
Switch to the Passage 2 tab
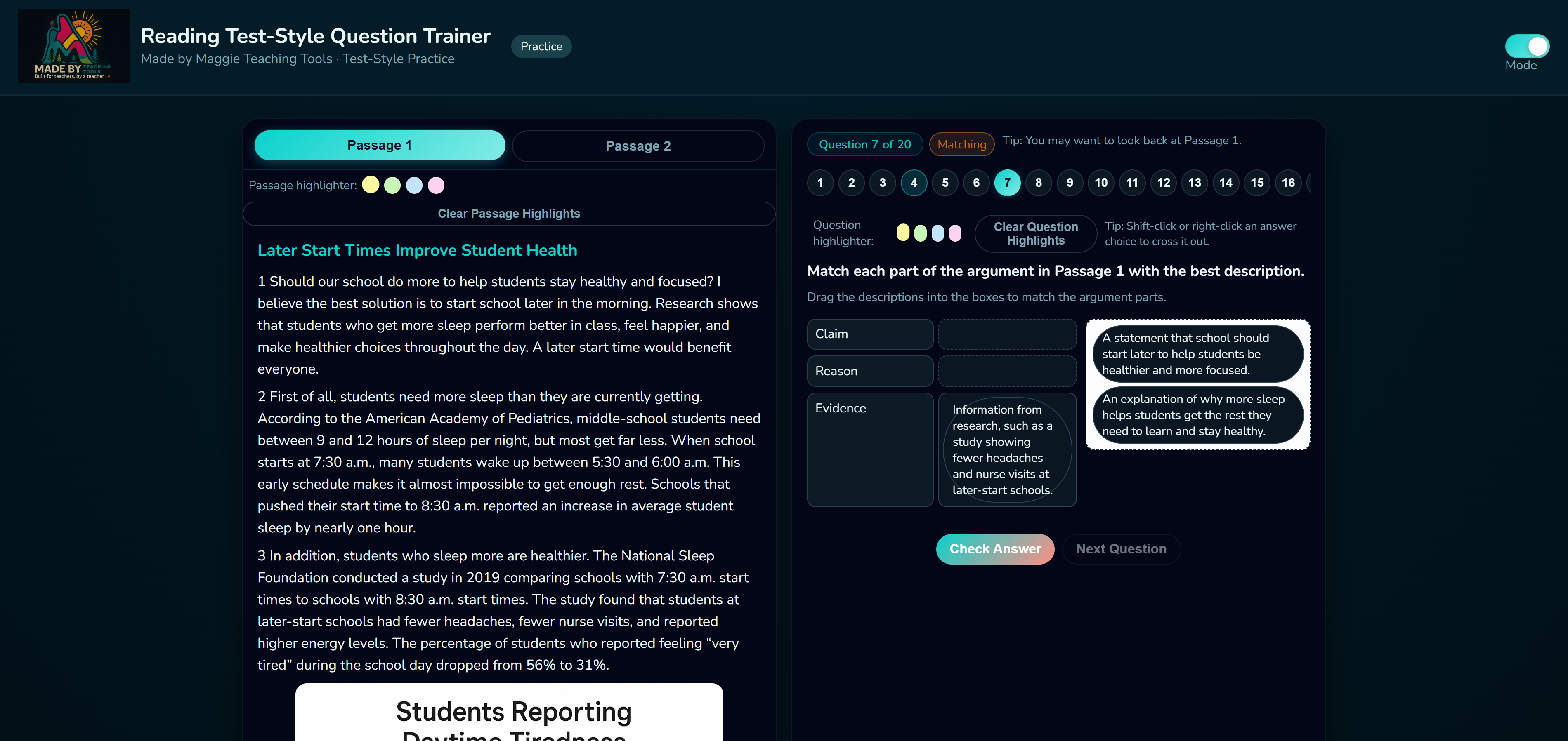tap(637, 146)
